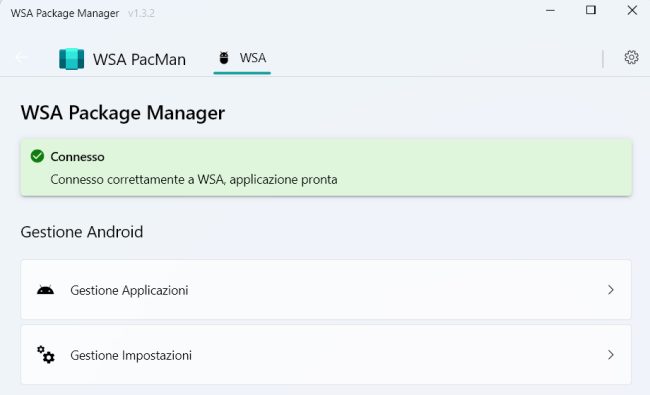650x395 pixels.
Task: Open the settings gear icon
Action: click(631, 57)
